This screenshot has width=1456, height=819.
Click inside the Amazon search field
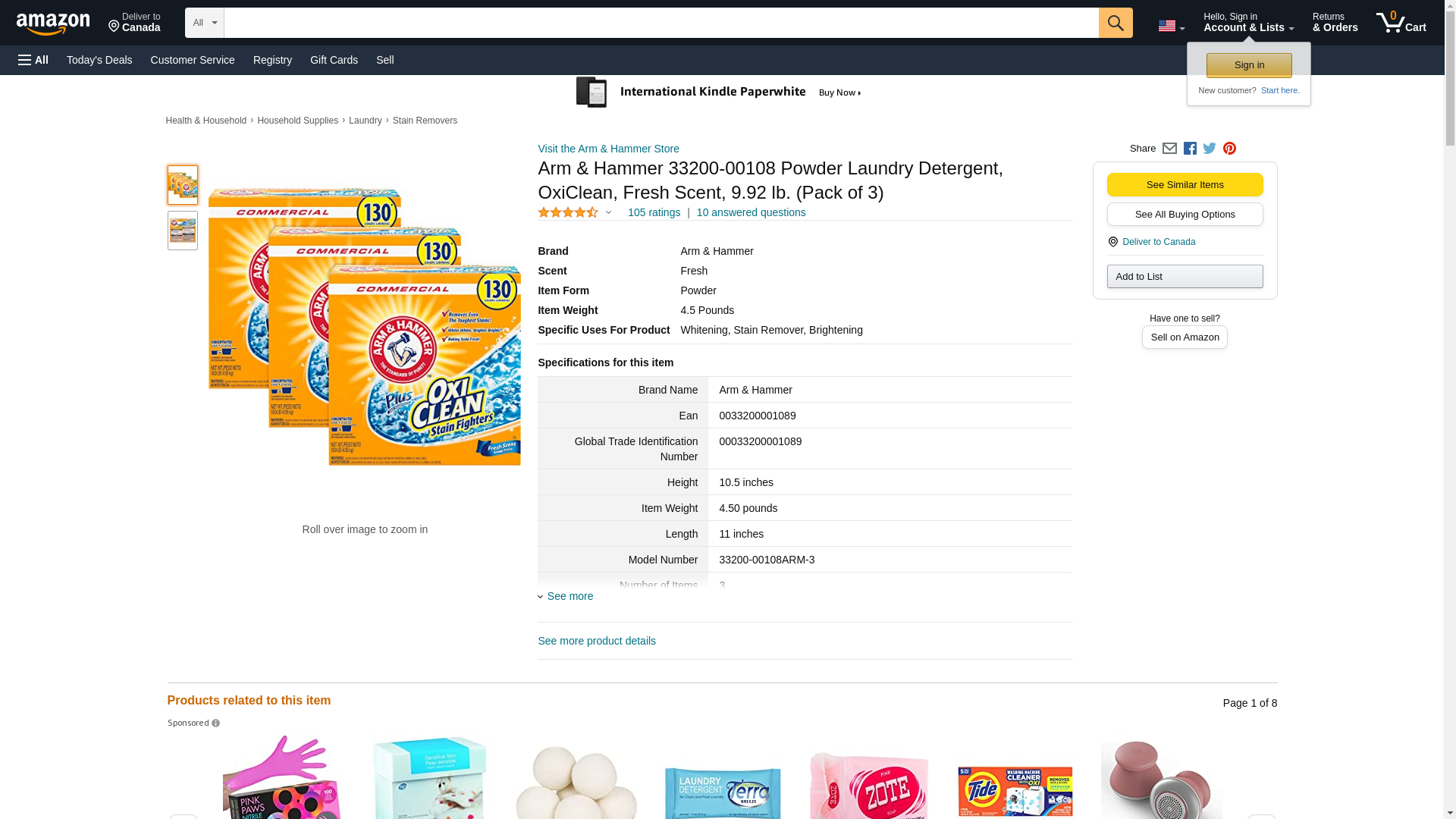661,23
